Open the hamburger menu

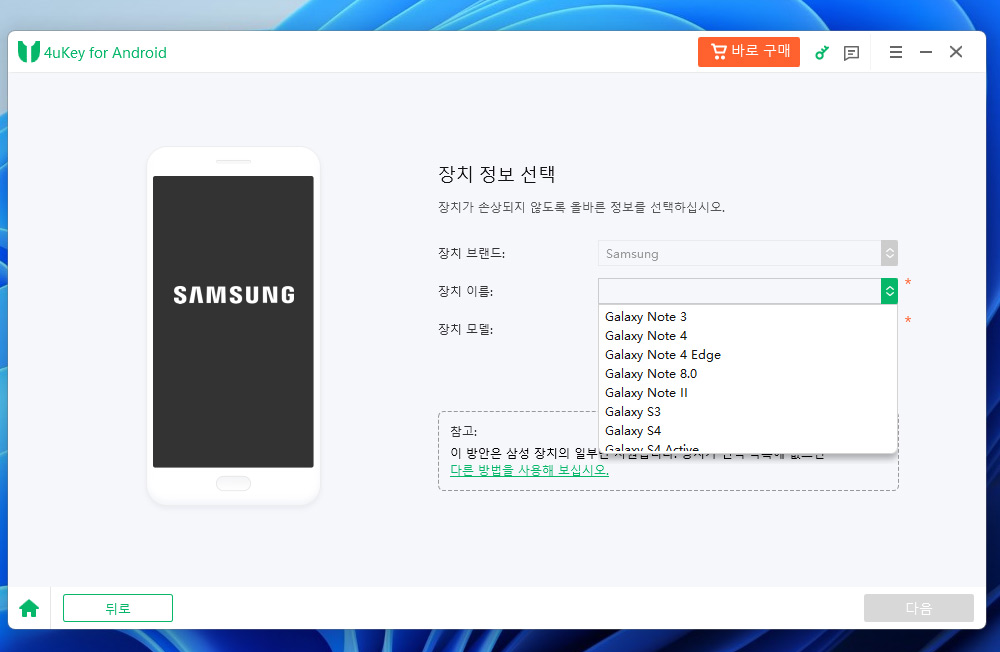point(895,52)
